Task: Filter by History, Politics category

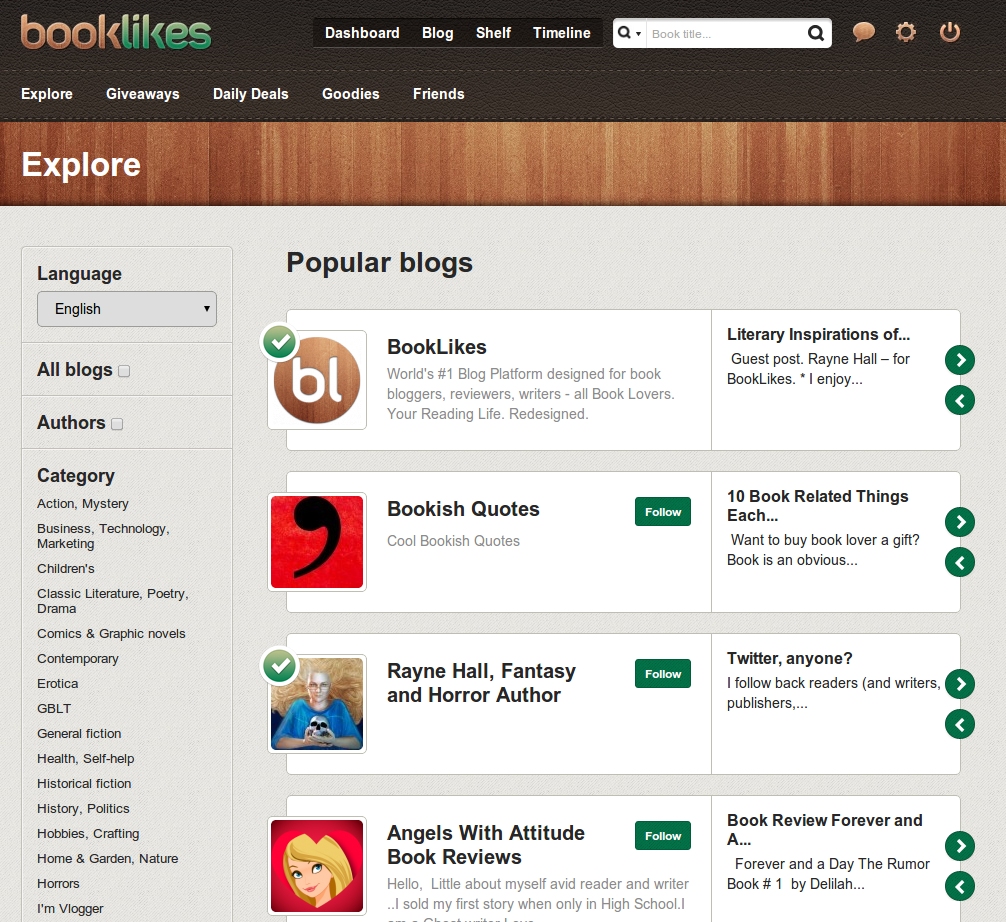Action: (x=83, y=808)
